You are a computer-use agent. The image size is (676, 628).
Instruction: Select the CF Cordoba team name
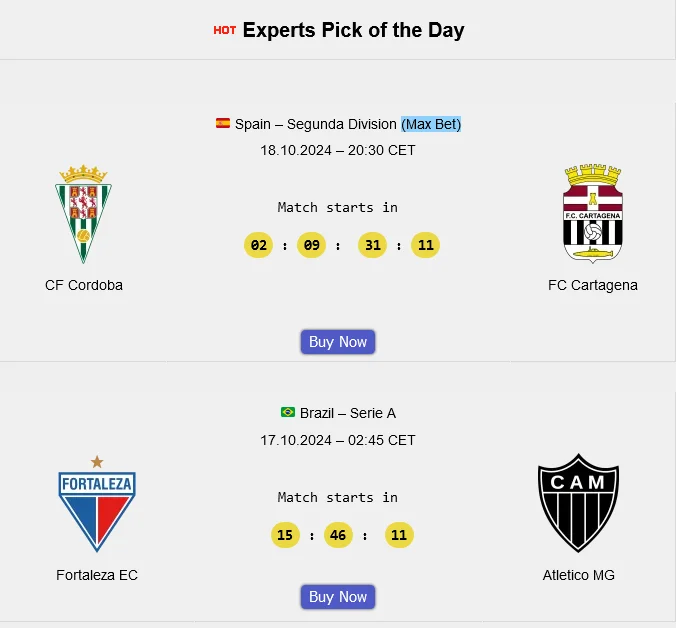tap(84, 285)
